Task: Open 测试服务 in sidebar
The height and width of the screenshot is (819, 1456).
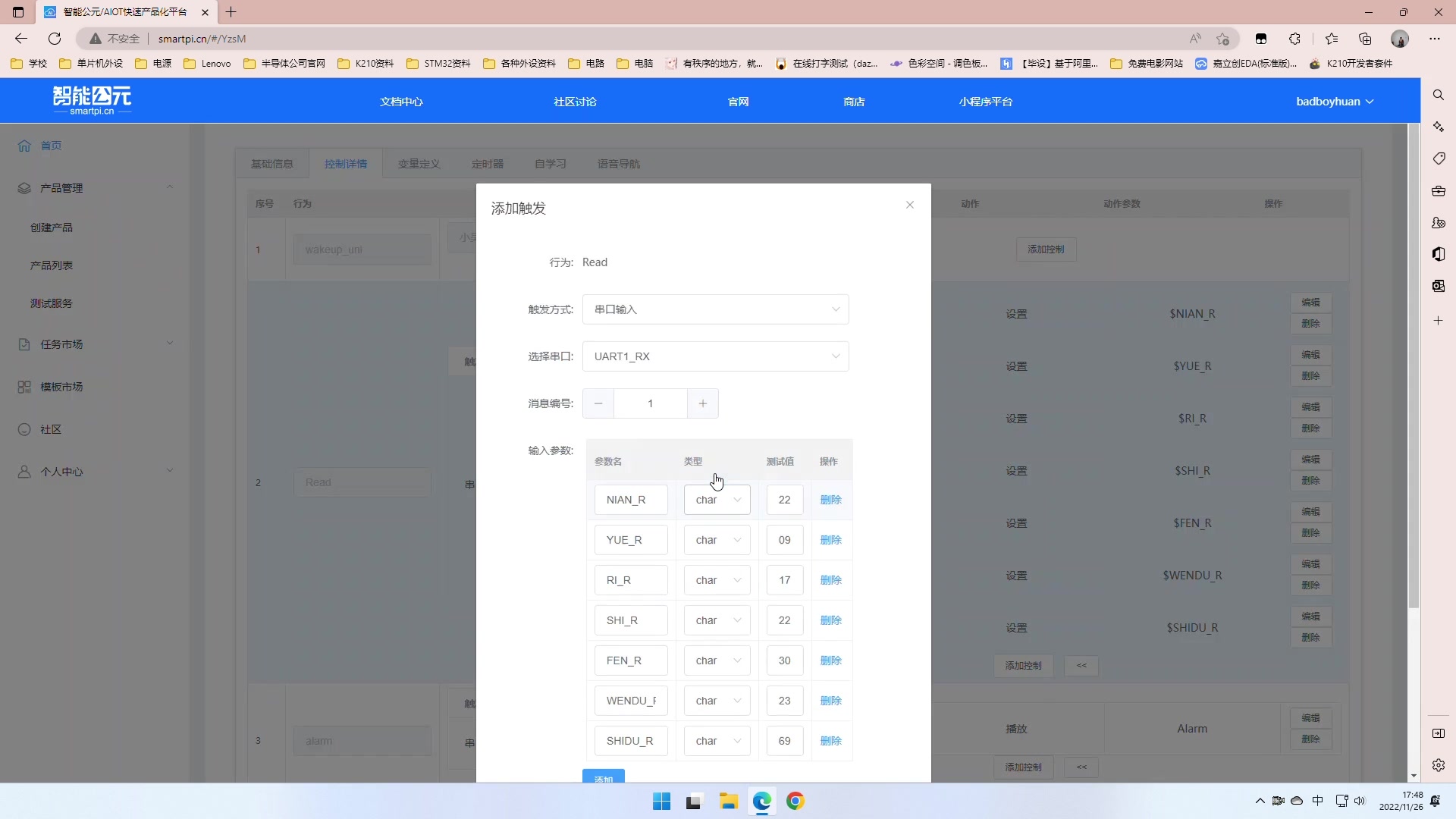Action: click(x=52, y=303)
